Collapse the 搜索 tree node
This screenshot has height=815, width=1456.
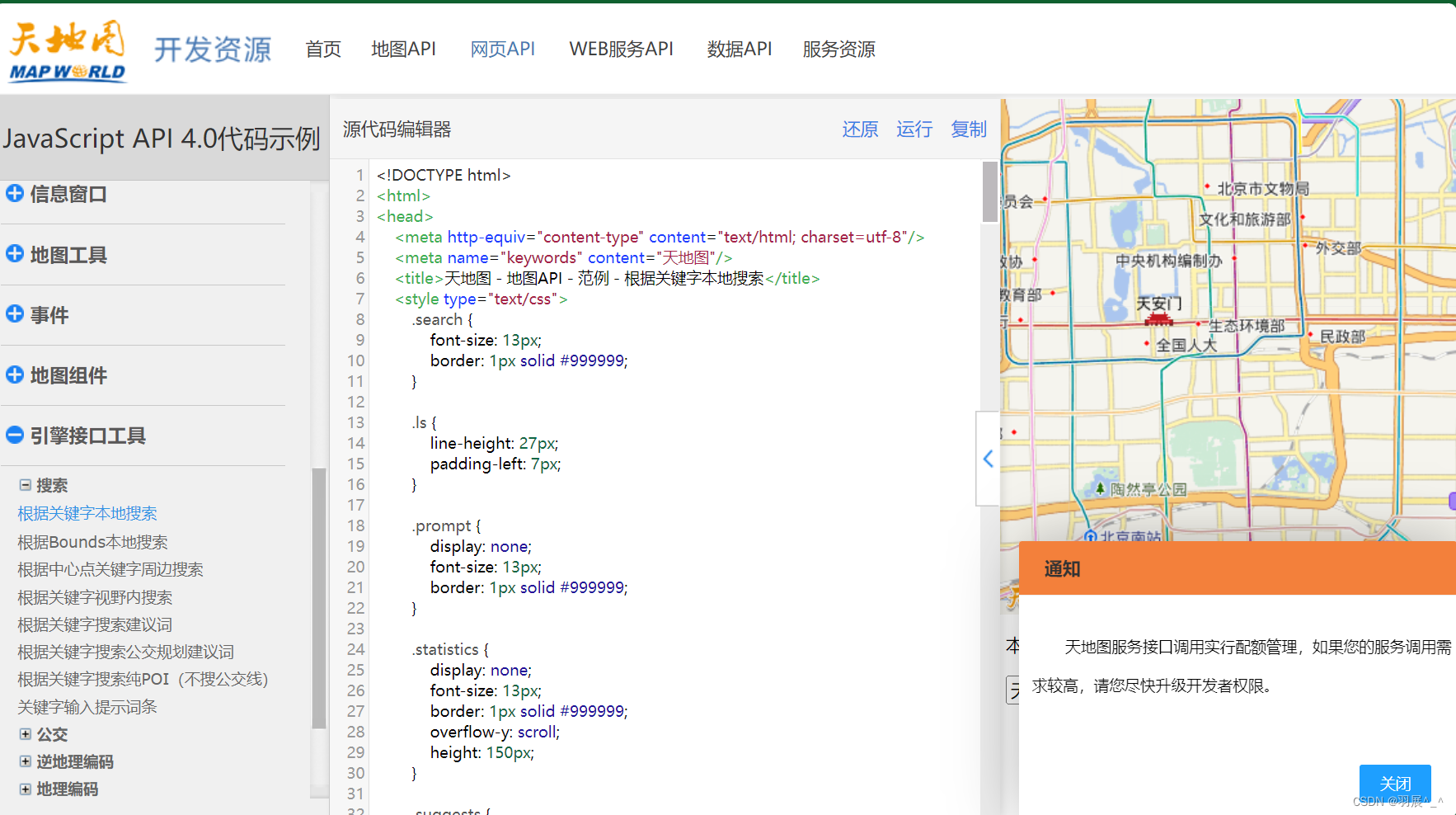[x=26, y=485]
